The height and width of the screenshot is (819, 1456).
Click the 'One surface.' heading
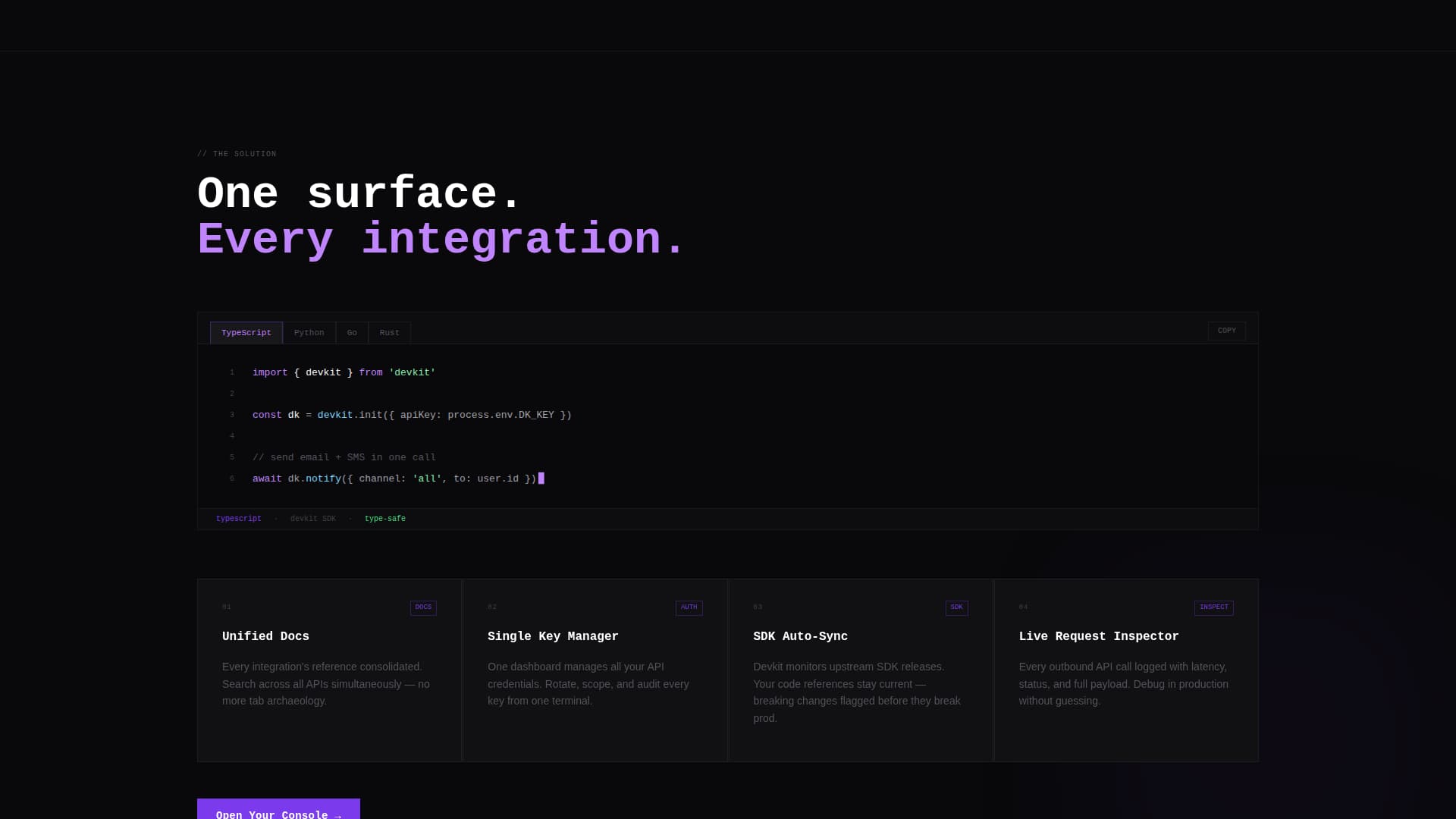pos(359,193)
